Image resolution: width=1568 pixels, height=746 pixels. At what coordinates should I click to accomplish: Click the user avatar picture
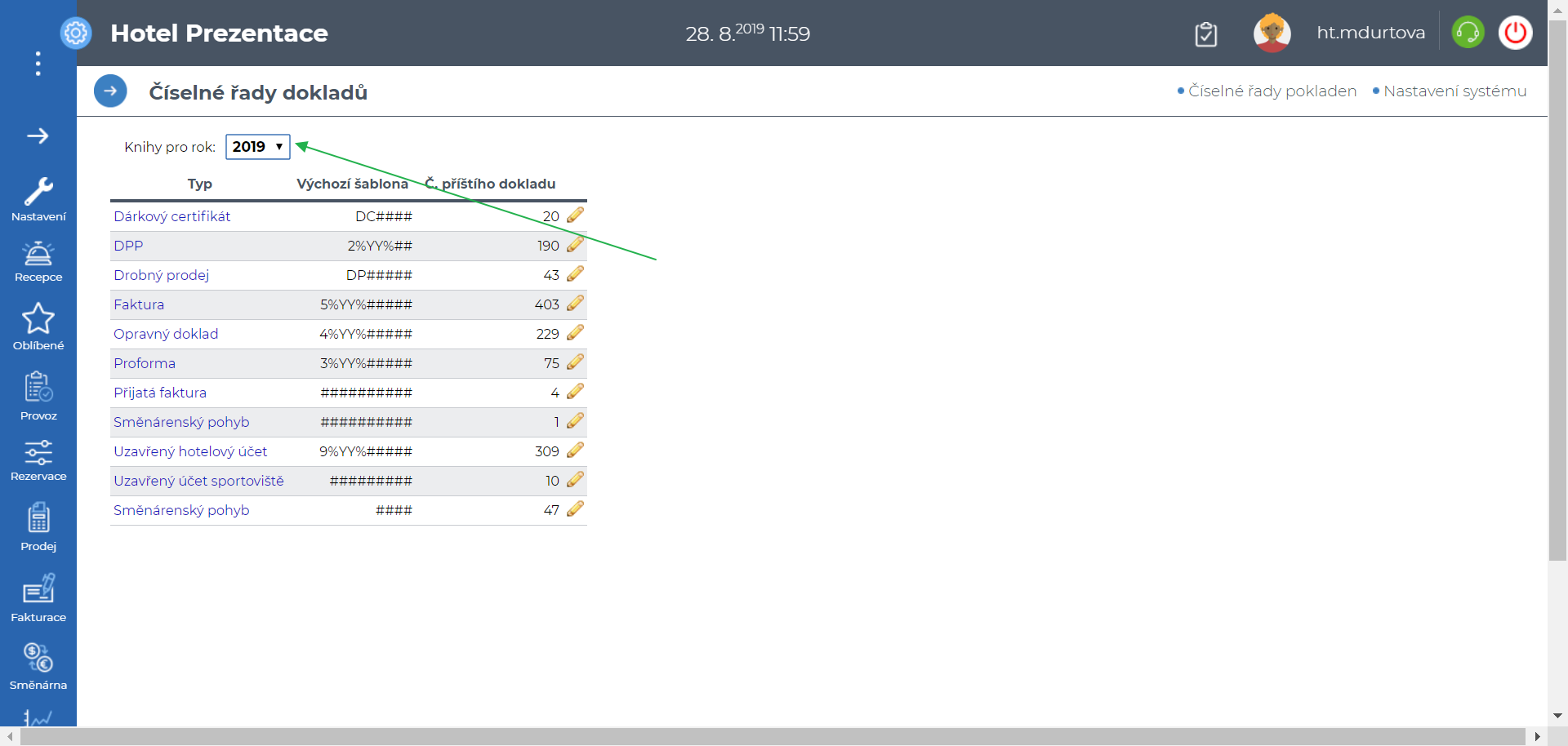pos(1272,33)
